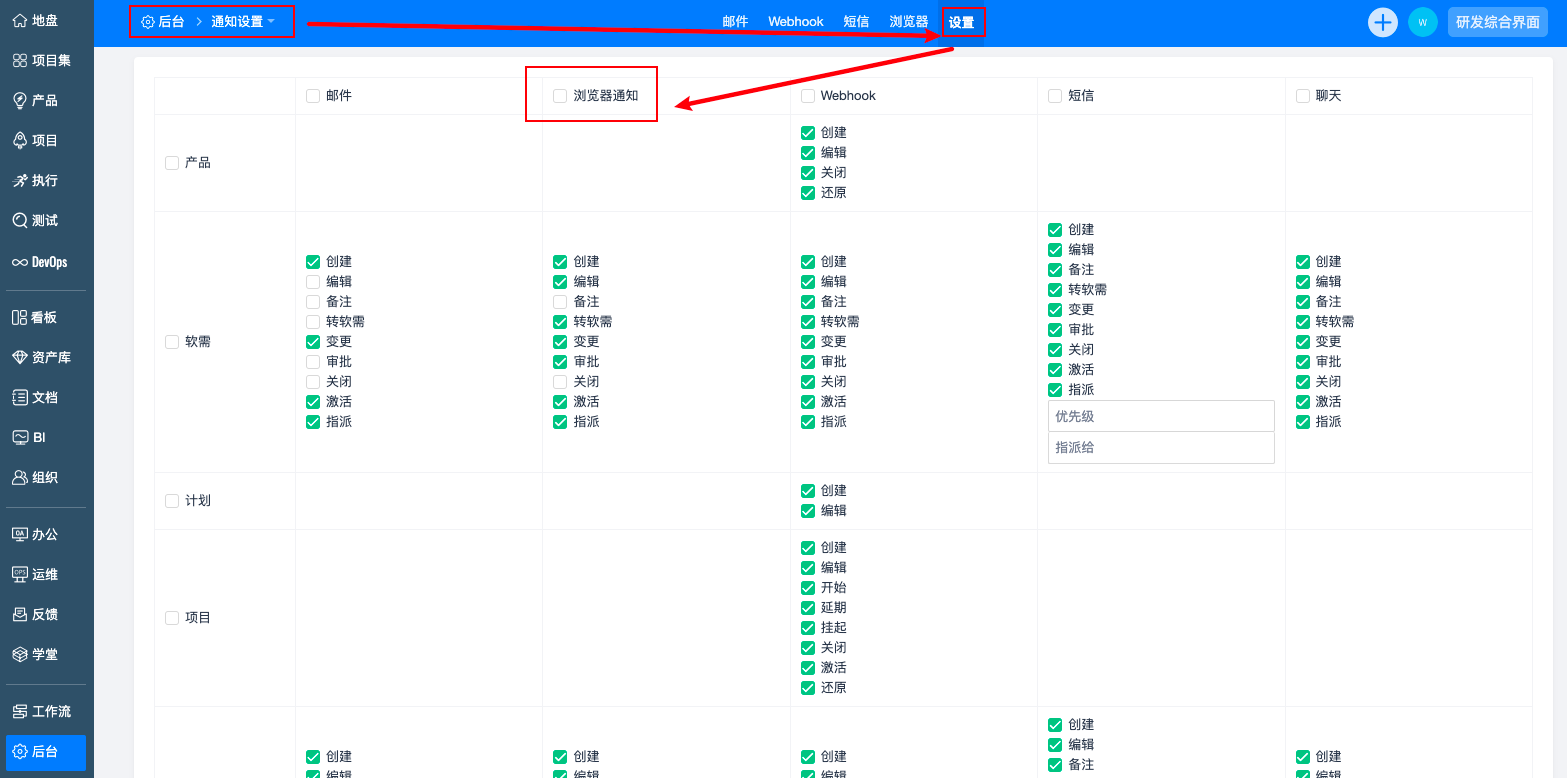The width and height of the screenshot is (1567, 778).
Task: Toggle the 邮件 column header checkbox
Action: coord(313,96)
